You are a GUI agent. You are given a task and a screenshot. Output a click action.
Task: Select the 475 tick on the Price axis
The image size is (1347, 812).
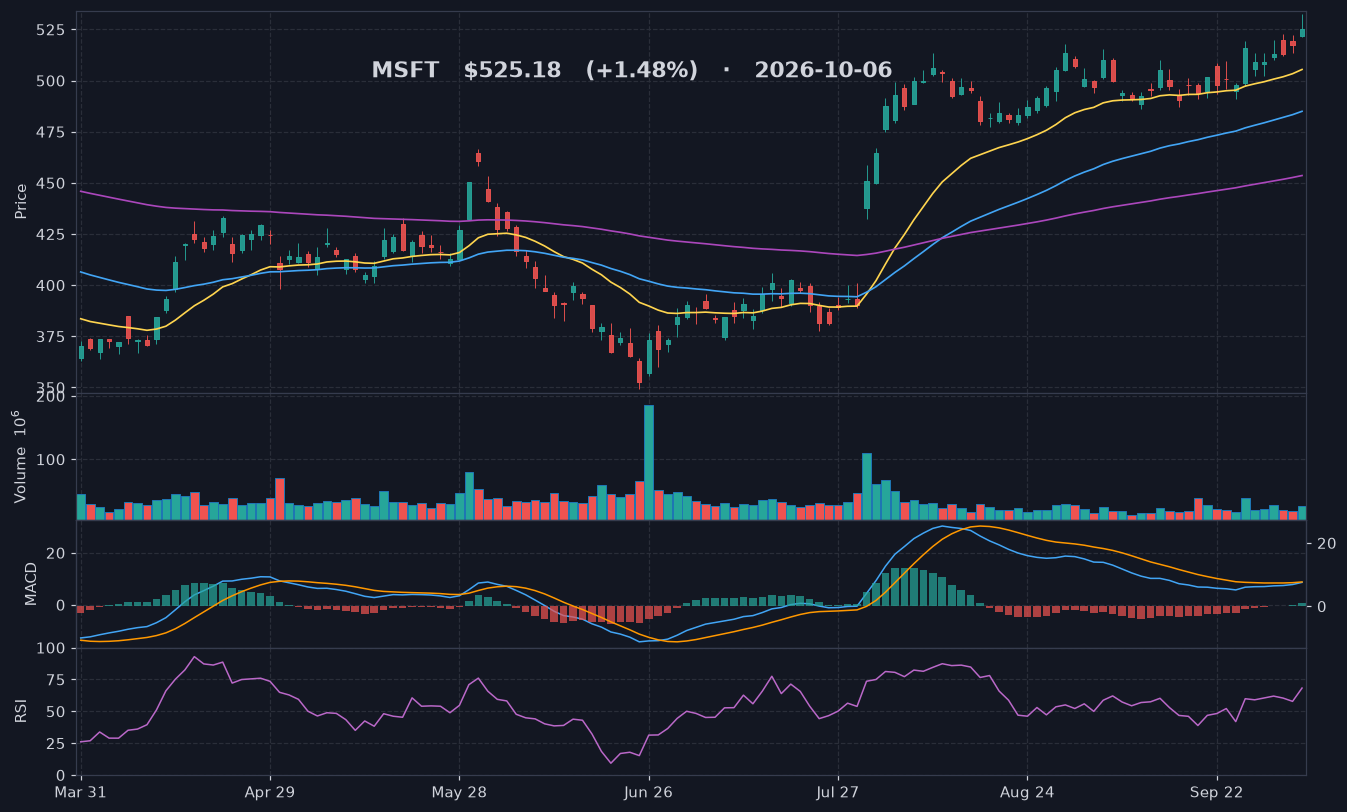(50, 133)
